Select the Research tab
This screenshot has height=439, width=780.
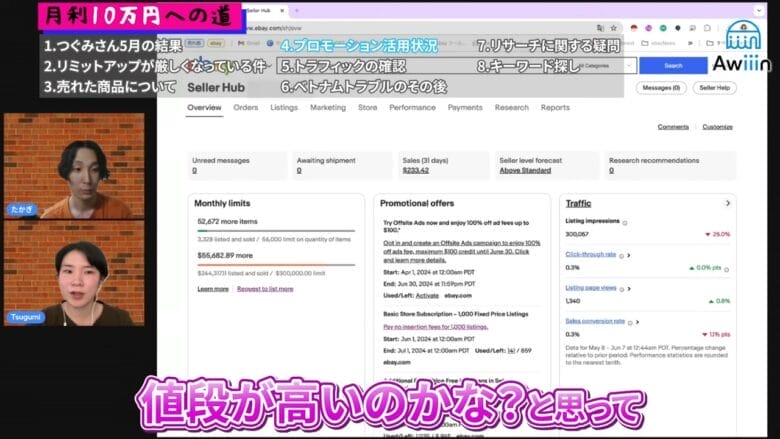pyautogui.click(x=511, y=107)
